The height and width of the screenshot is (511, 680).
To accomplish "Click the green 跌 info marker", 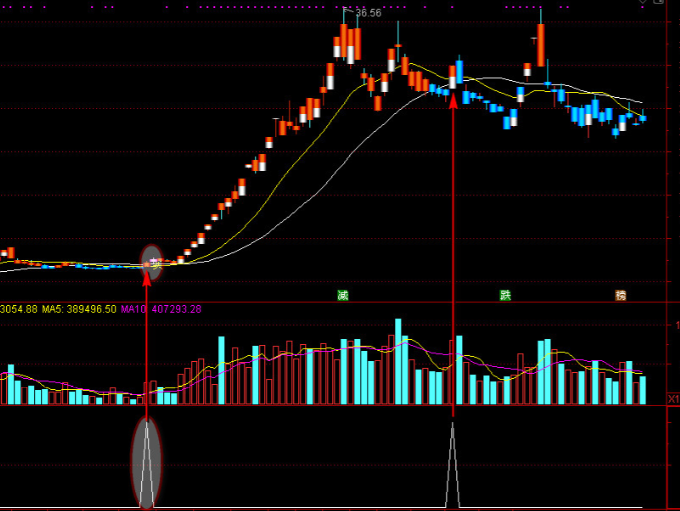I will [x=505, y=296].
